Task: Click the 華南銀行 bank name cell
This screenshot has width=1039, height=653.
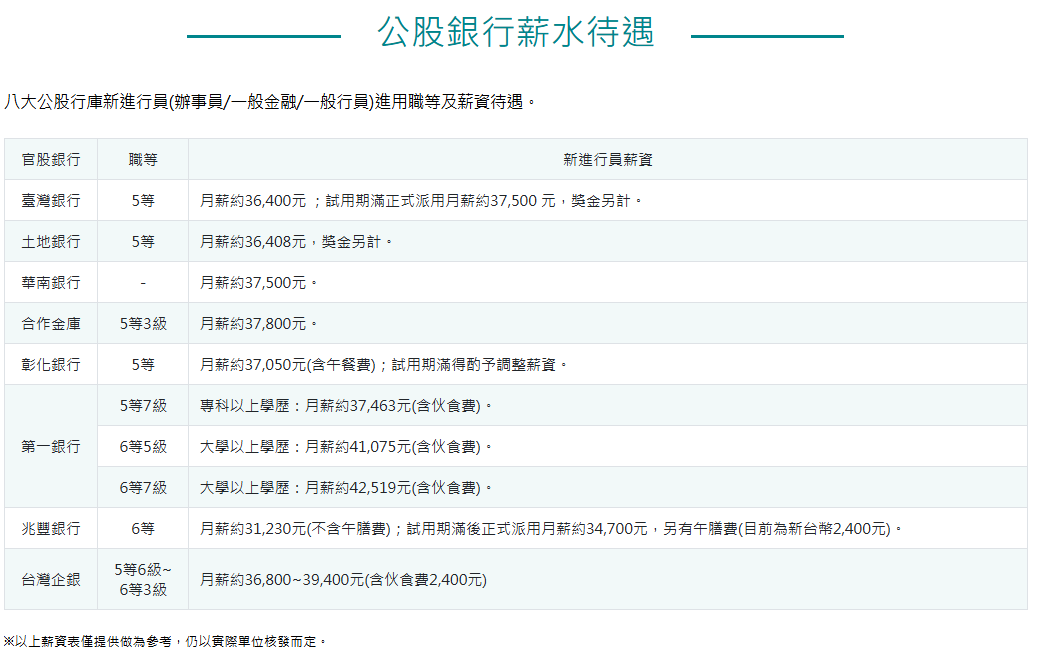Action: coord(51,283)
